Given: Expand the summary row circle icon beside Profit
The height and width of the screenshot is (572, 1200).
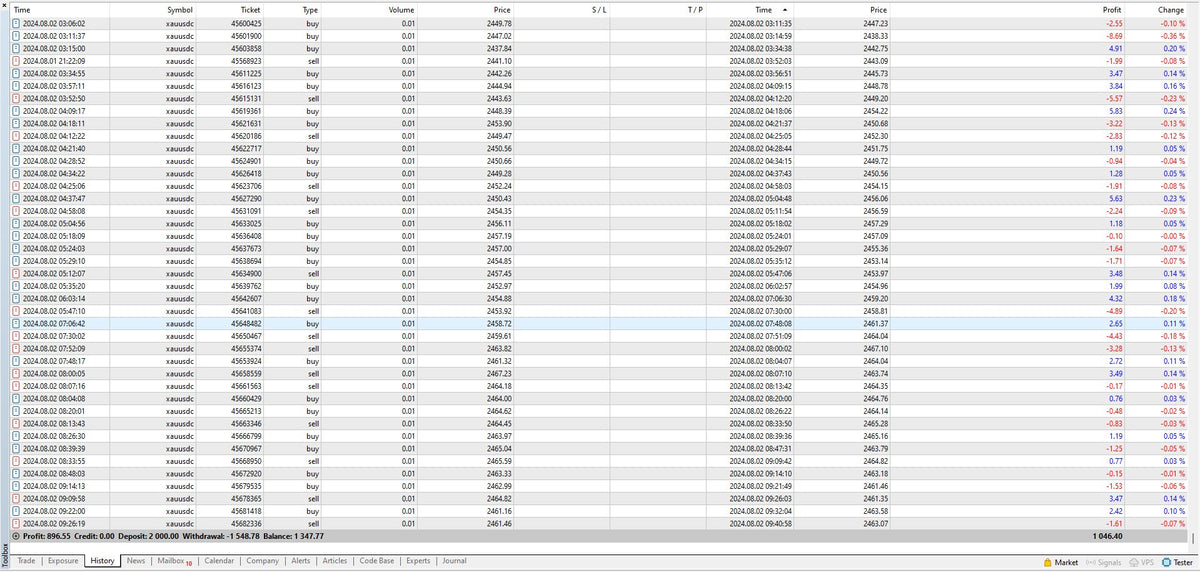Looking at the screenshot, I should (15, 536).
